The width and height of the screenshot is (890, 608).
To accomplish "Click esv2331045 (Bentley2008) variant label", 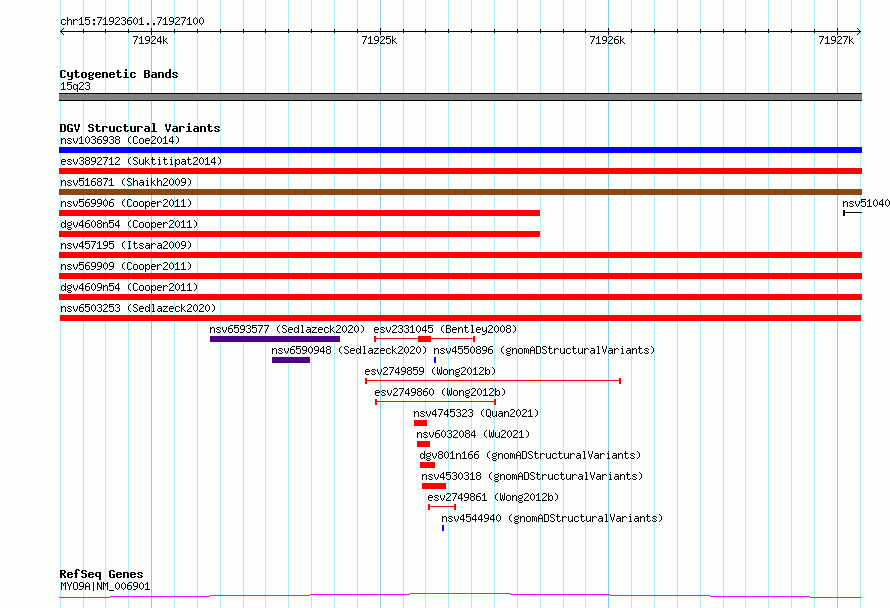I will [445, 329].
